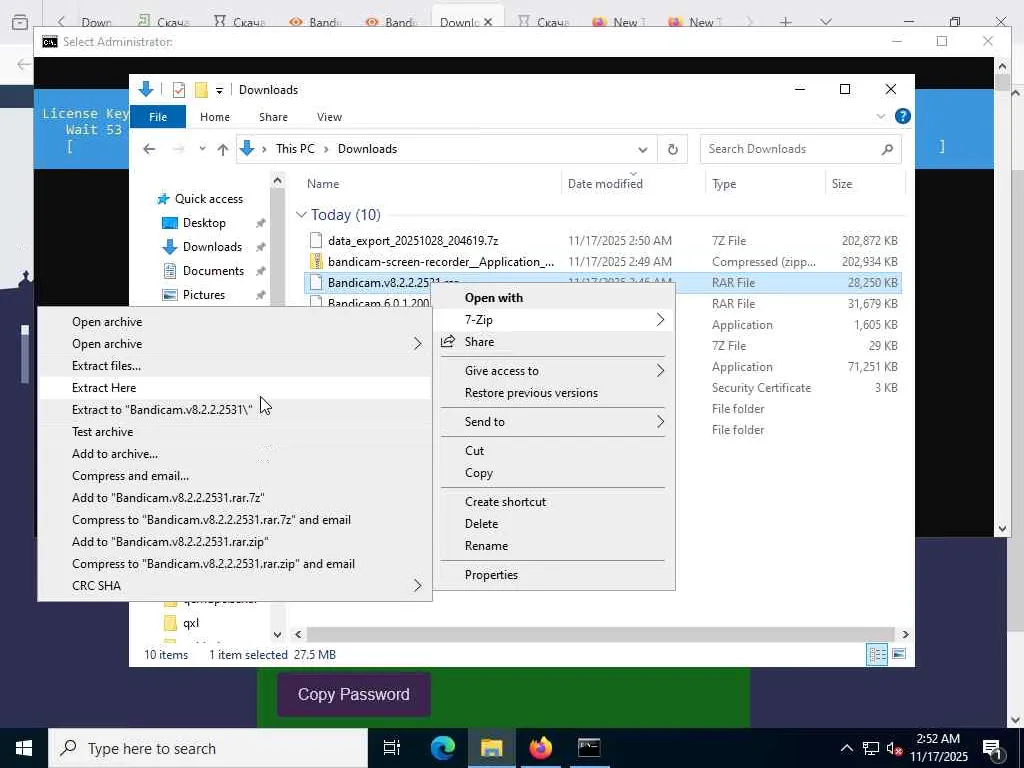This screenshot has height=768, width=1024.
Task: Click Open with in context menu
Action: (552, 298)
